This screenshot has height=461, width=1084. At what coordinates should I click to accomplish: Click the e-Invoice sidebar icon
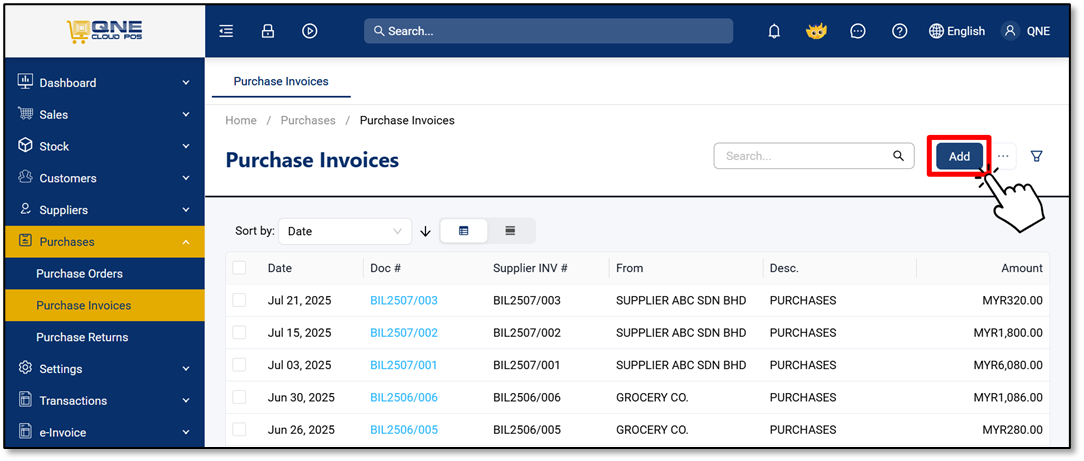pyautogui.click(x=25, y=431)
